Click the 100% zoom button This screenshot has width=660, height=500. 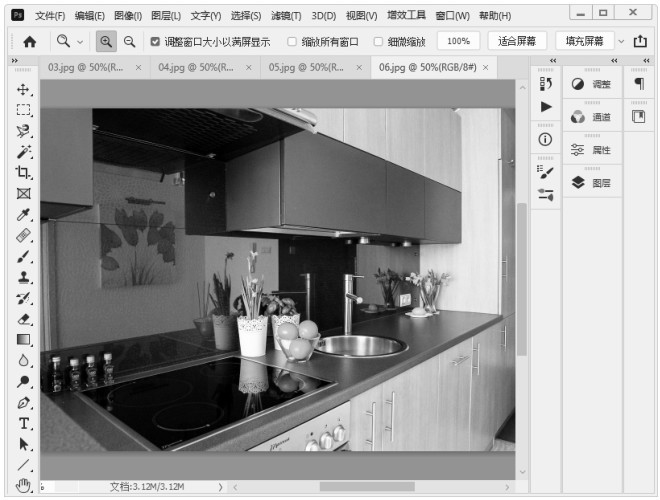[458, 41]
